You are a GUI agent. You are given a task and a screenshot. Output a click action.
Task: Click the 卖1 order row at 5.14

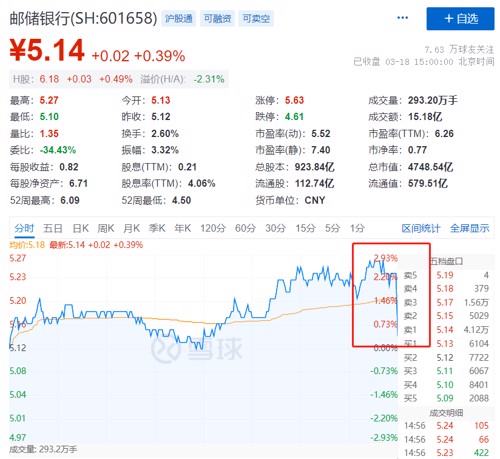(x=446, y=330)
